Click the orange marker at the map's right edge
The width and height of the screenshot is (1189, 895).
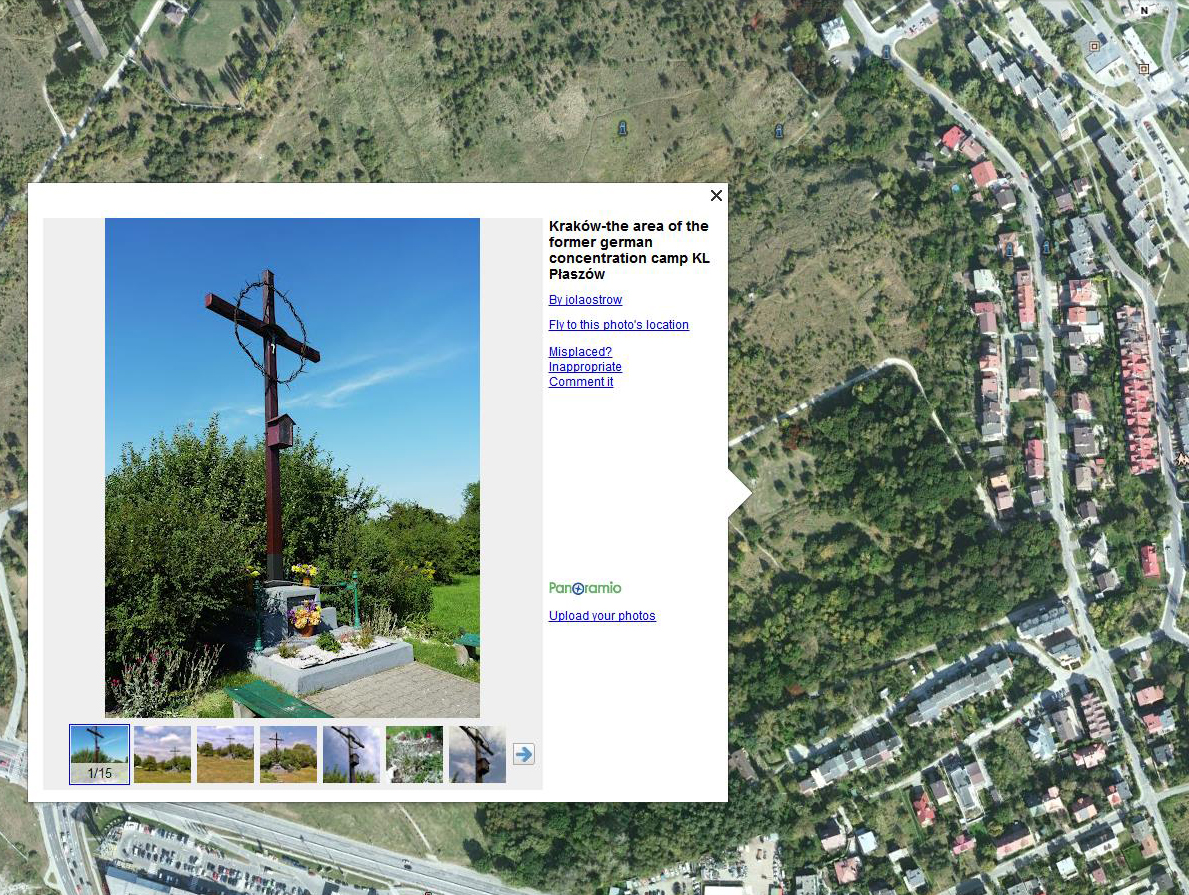coord(1181,460)
